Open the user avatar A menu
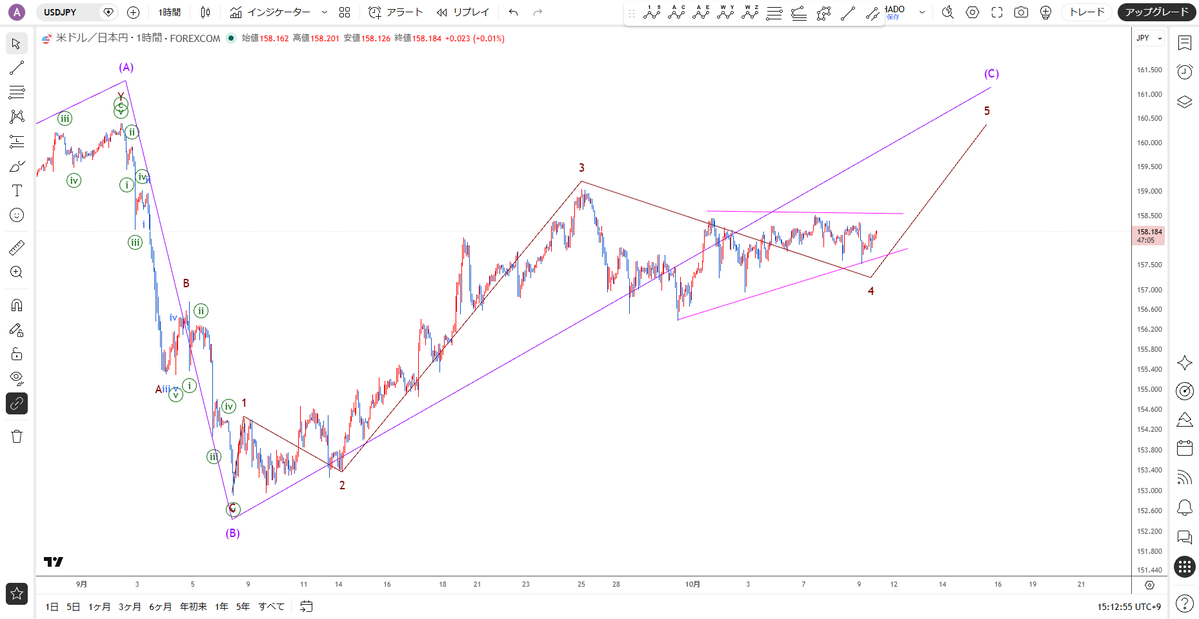This screenshot has width=1199, height=619. click(18, 12)
